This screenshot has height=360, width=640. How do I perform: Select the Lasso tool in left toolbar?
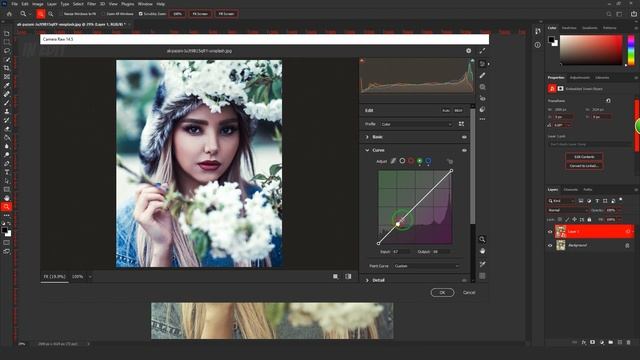[x=7, y=51]
